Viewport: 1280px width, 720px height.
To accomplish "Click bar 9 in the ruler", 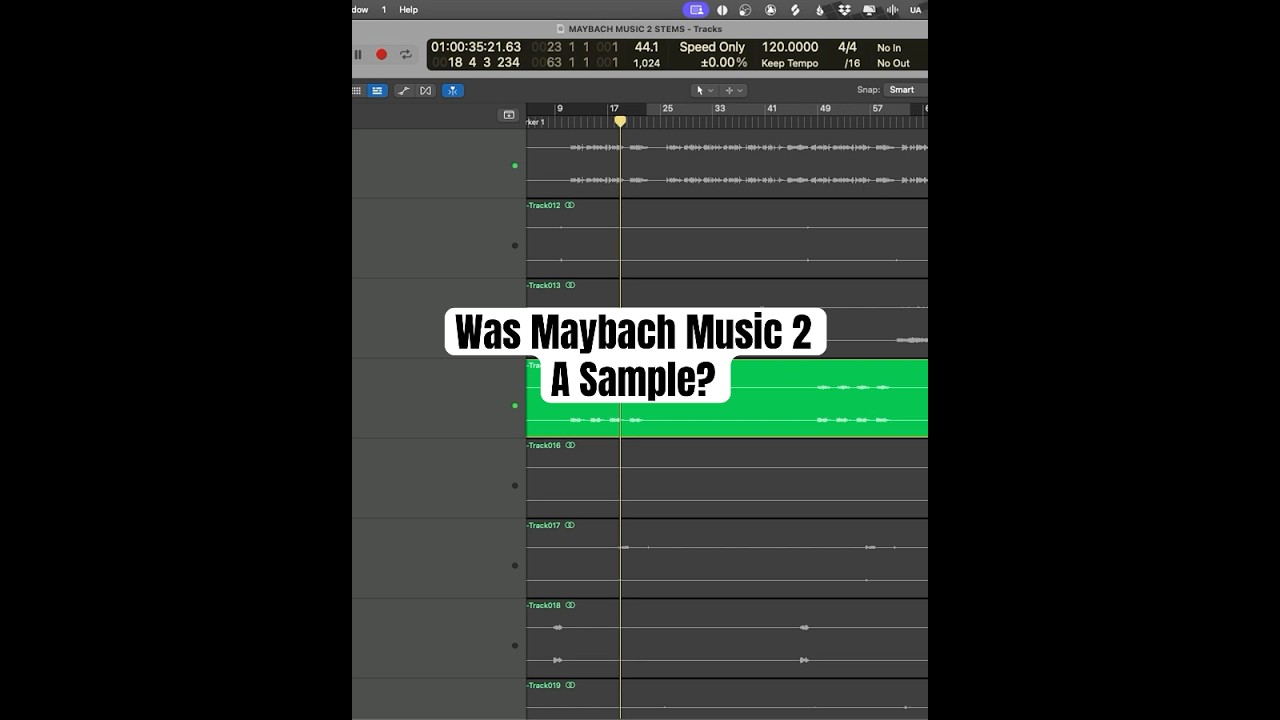I will point(560,108).
